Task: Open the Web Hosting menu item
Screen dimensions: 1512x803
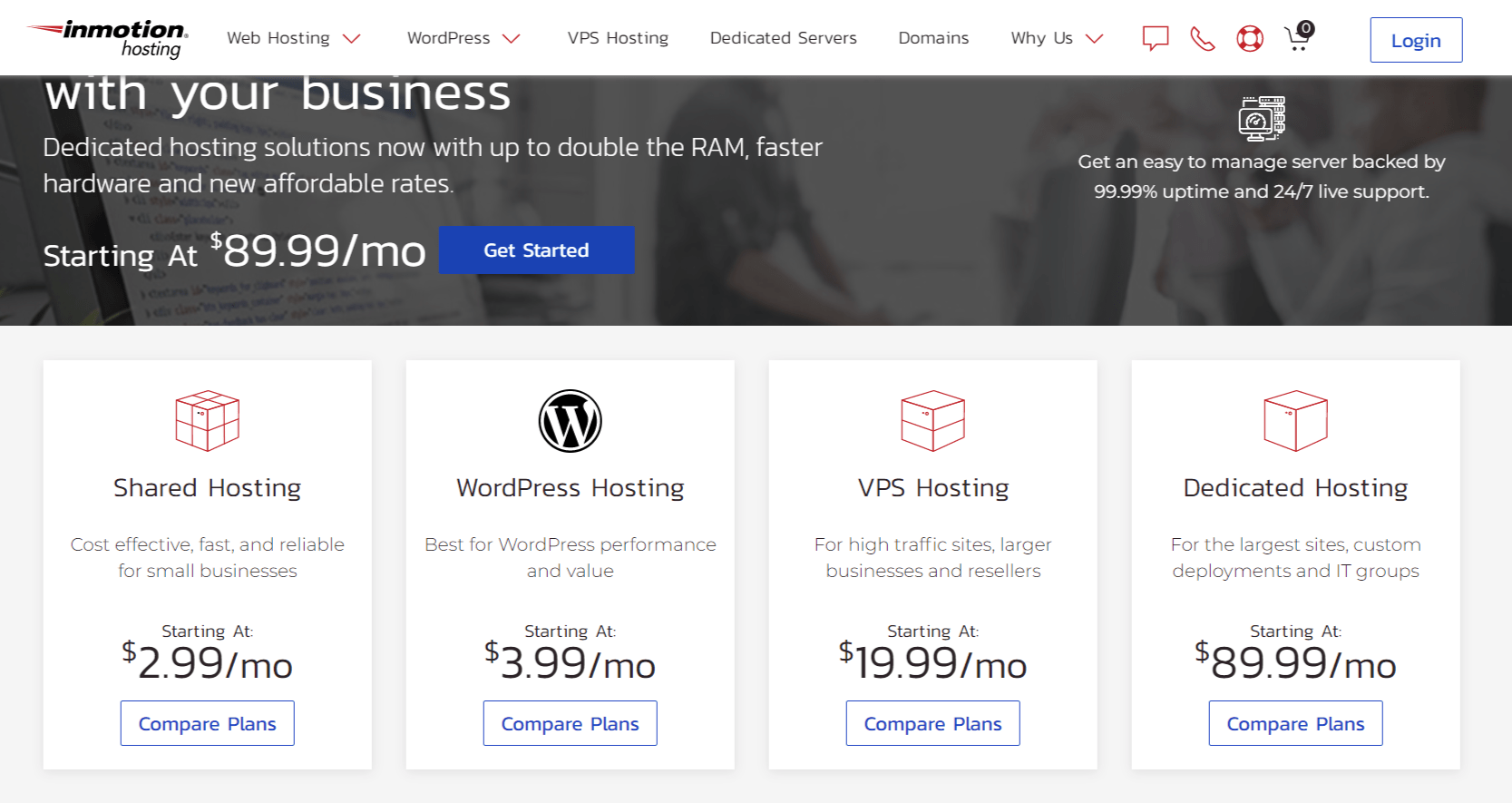Action: click(x=278, y=38)
